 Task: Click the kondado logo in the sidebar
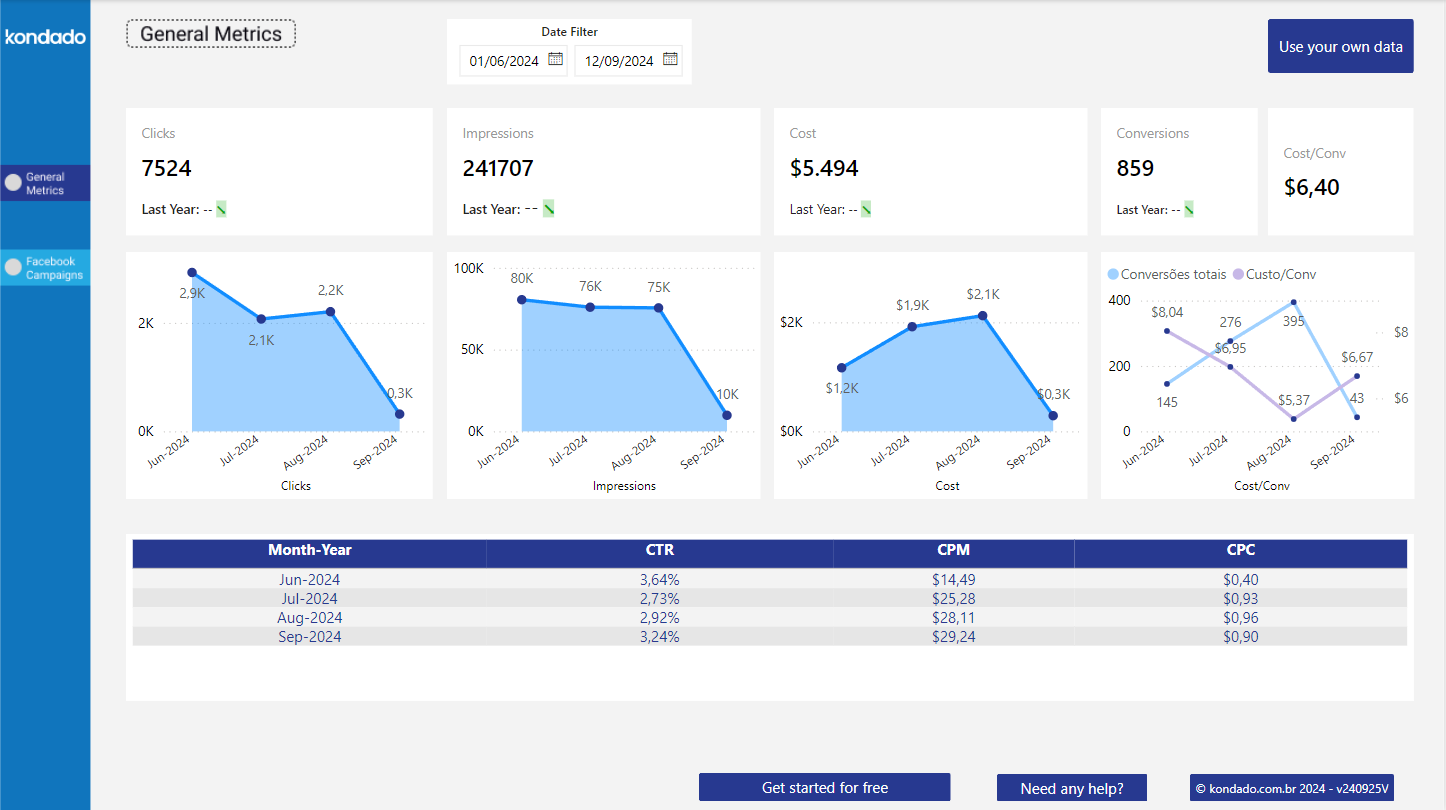44,36
